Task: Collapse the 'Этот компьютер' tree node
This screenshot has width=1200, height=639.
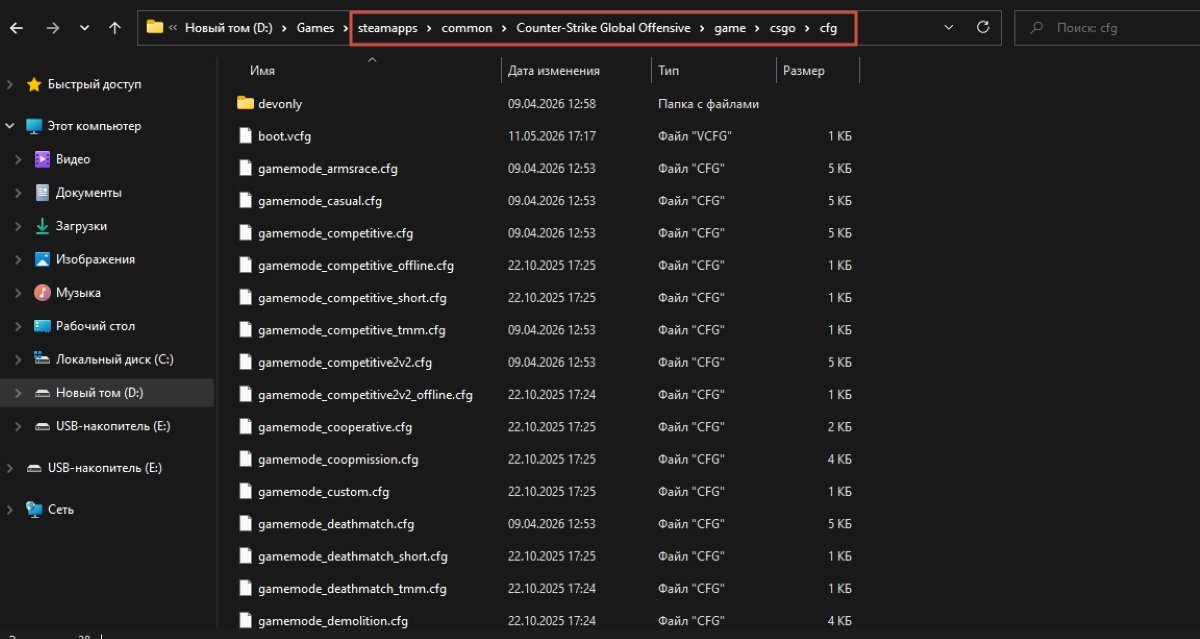Action: coord(10,126)
